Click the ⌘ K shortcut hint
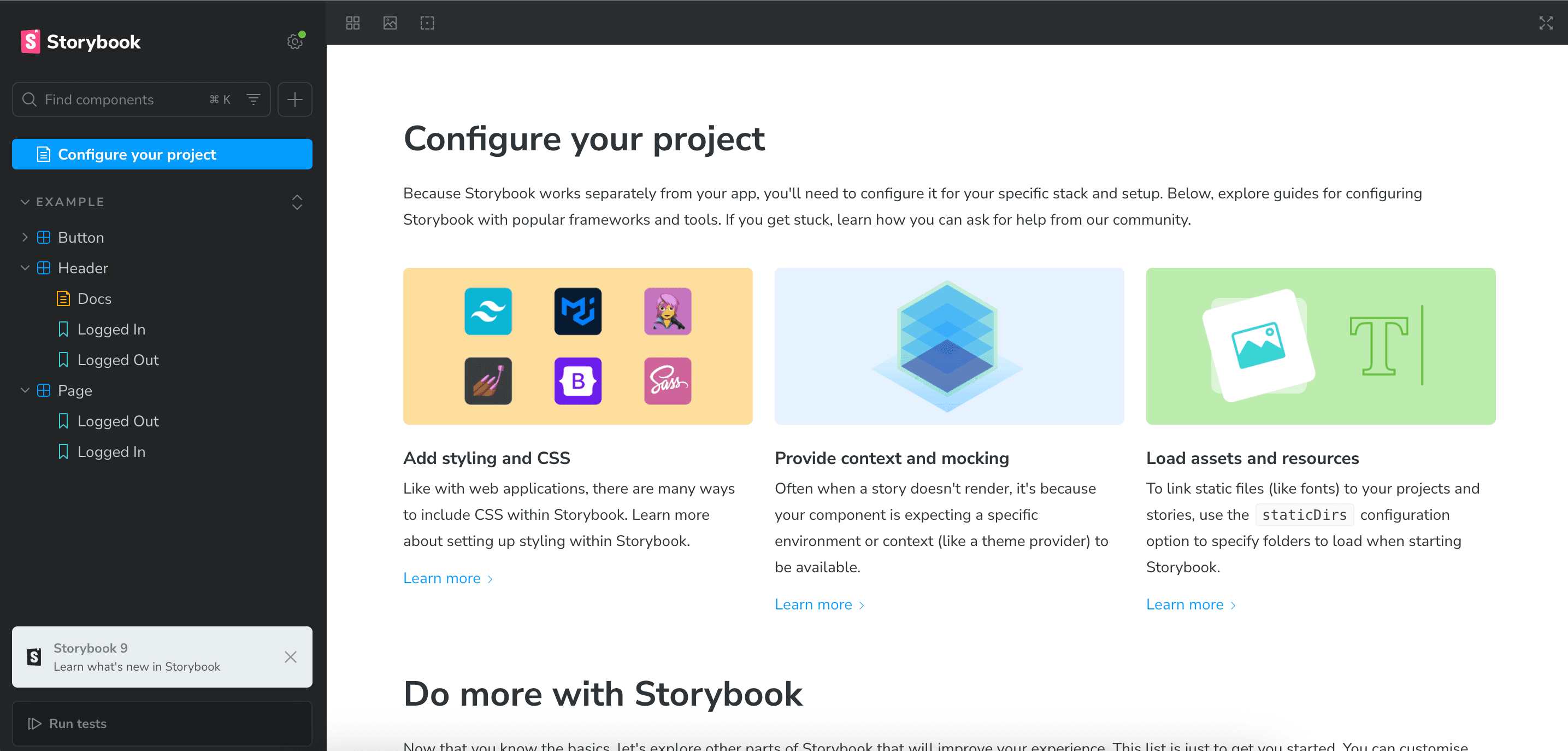This screenshot has height=751, width=1568. tap(220, 99)
